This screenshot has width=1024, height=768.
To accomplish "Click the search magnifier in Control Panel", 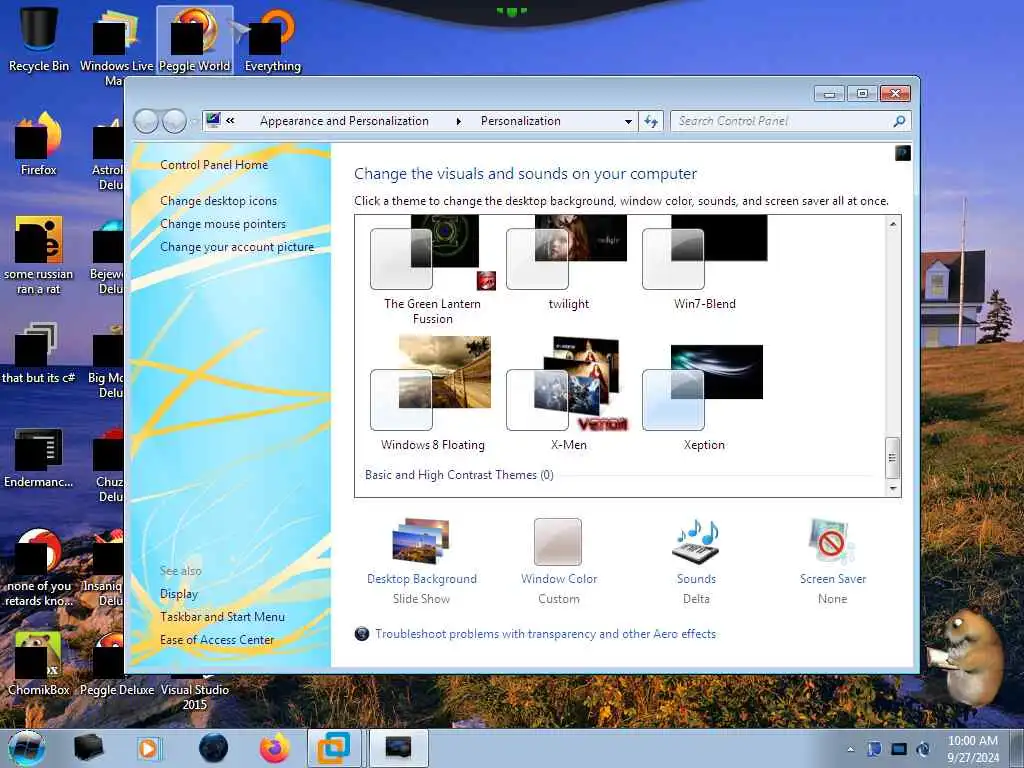I will pyautogui.click(x=899, y=121).
